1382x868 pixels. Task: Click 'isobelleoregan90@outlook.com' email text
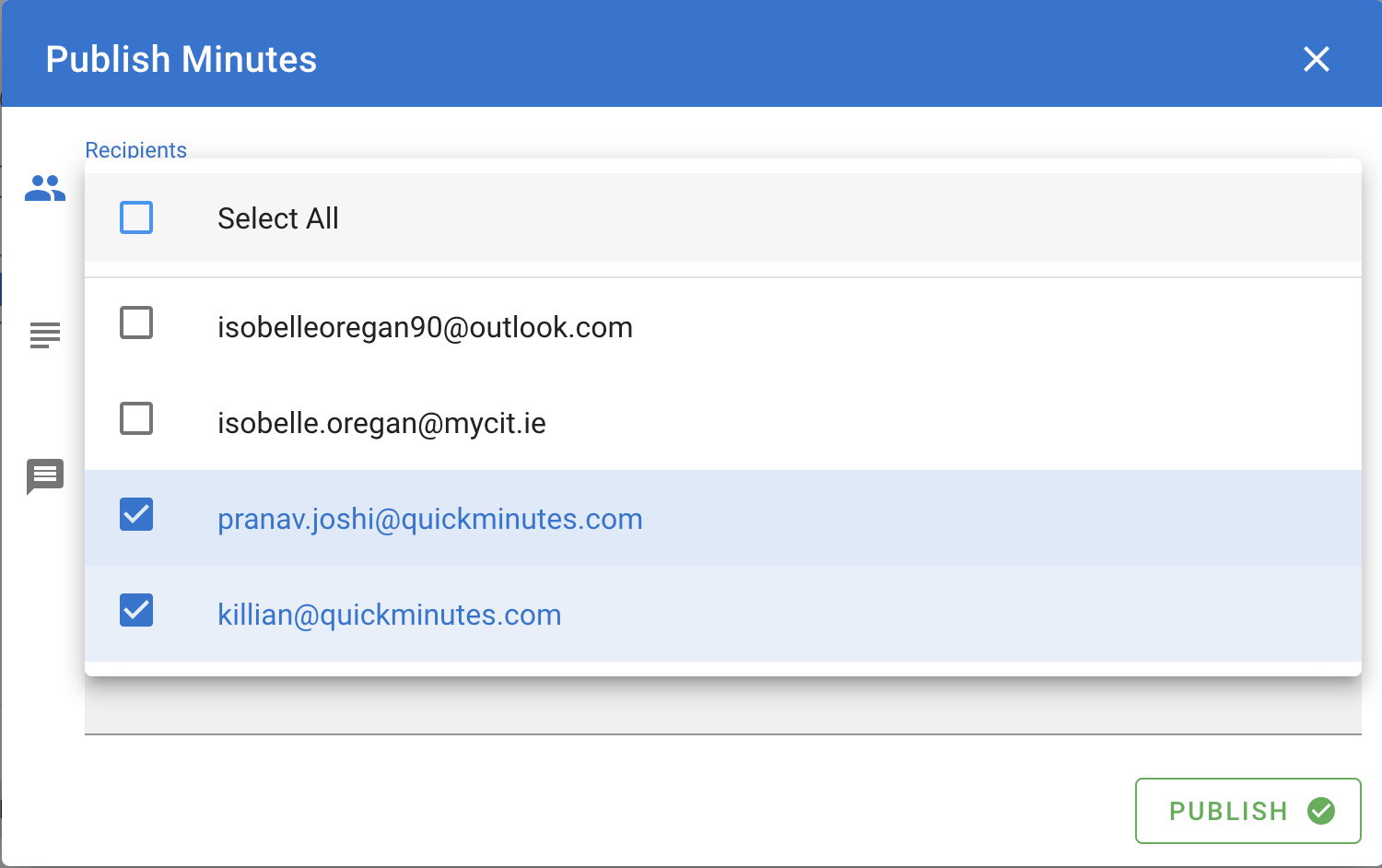pos(425,328)
